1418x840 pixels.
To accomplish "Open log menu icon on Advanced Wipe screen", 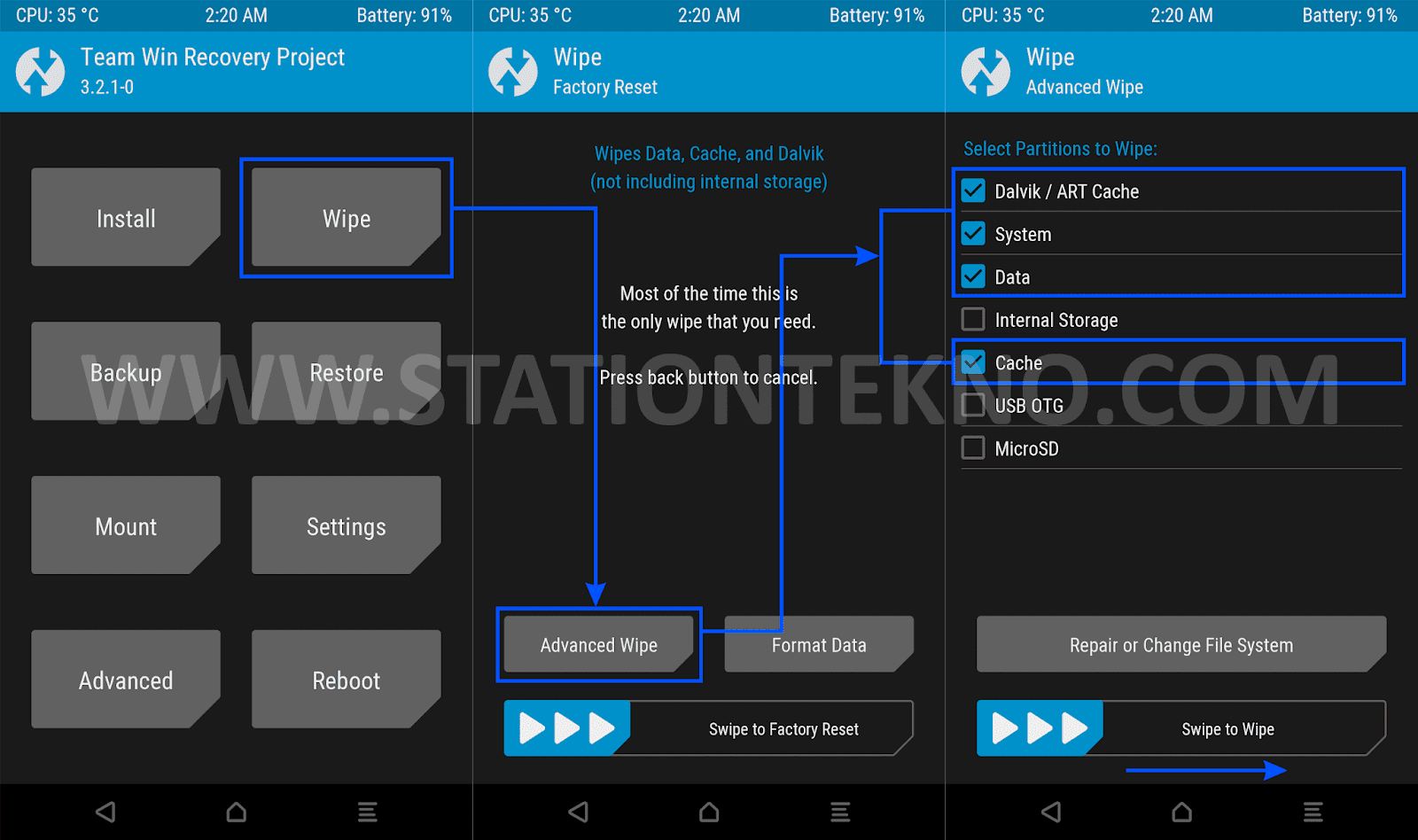I will point(1313,812).
